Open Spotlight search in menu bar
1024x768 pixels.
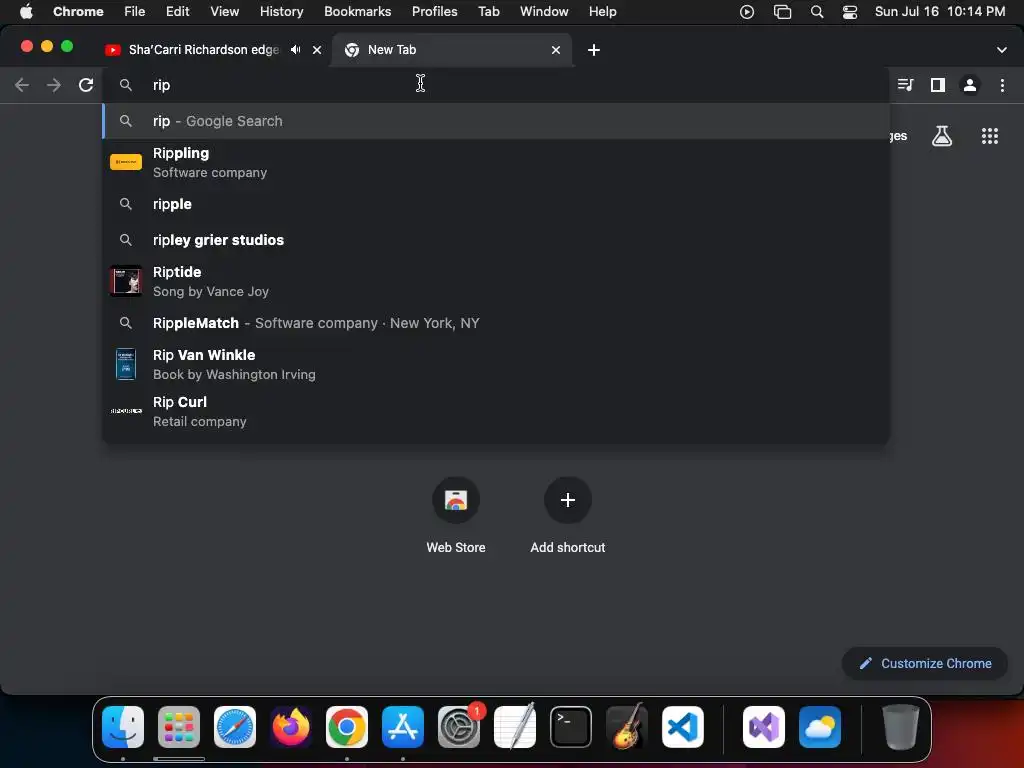(x=816, y=12)
